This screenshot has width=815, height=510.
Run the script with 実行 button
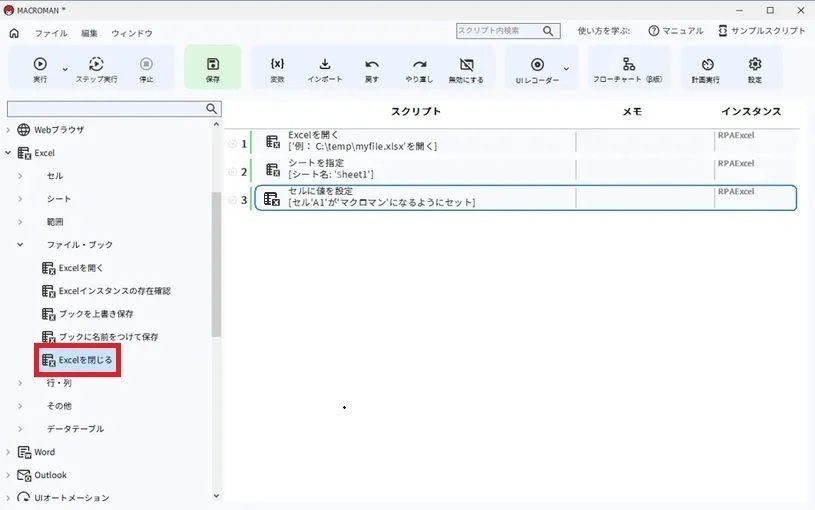[x=40, y=69]
